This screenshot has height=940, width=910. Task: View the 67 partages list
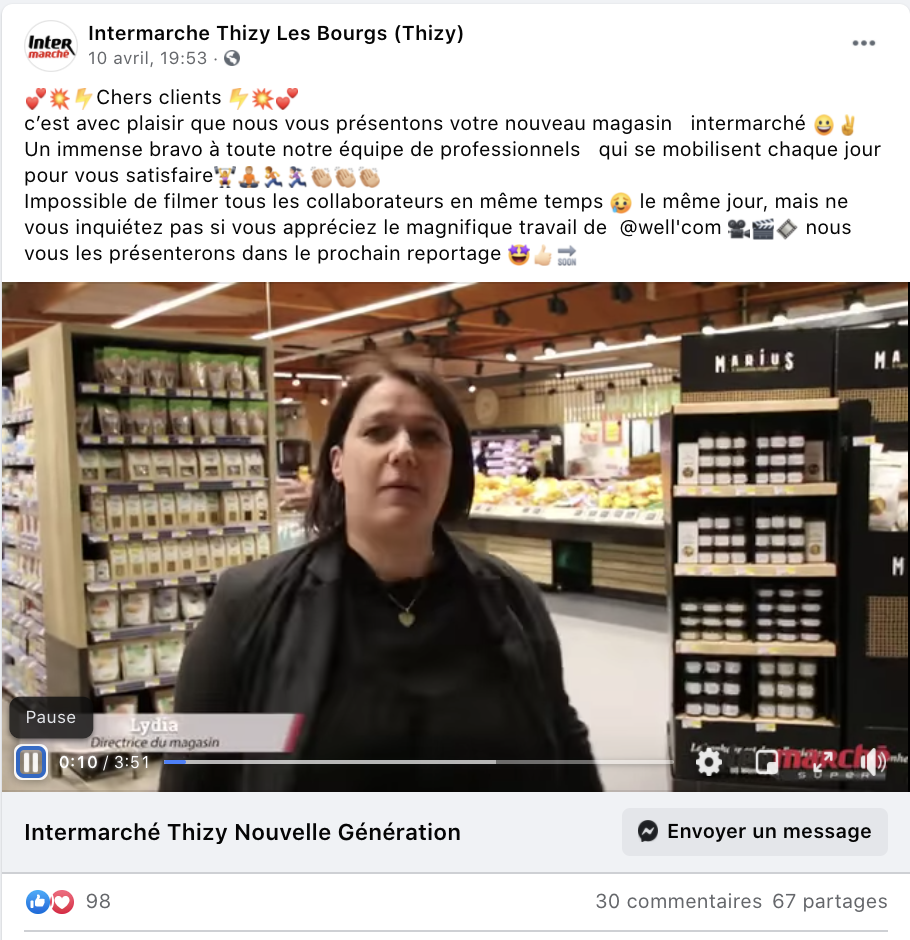[830, 902]
